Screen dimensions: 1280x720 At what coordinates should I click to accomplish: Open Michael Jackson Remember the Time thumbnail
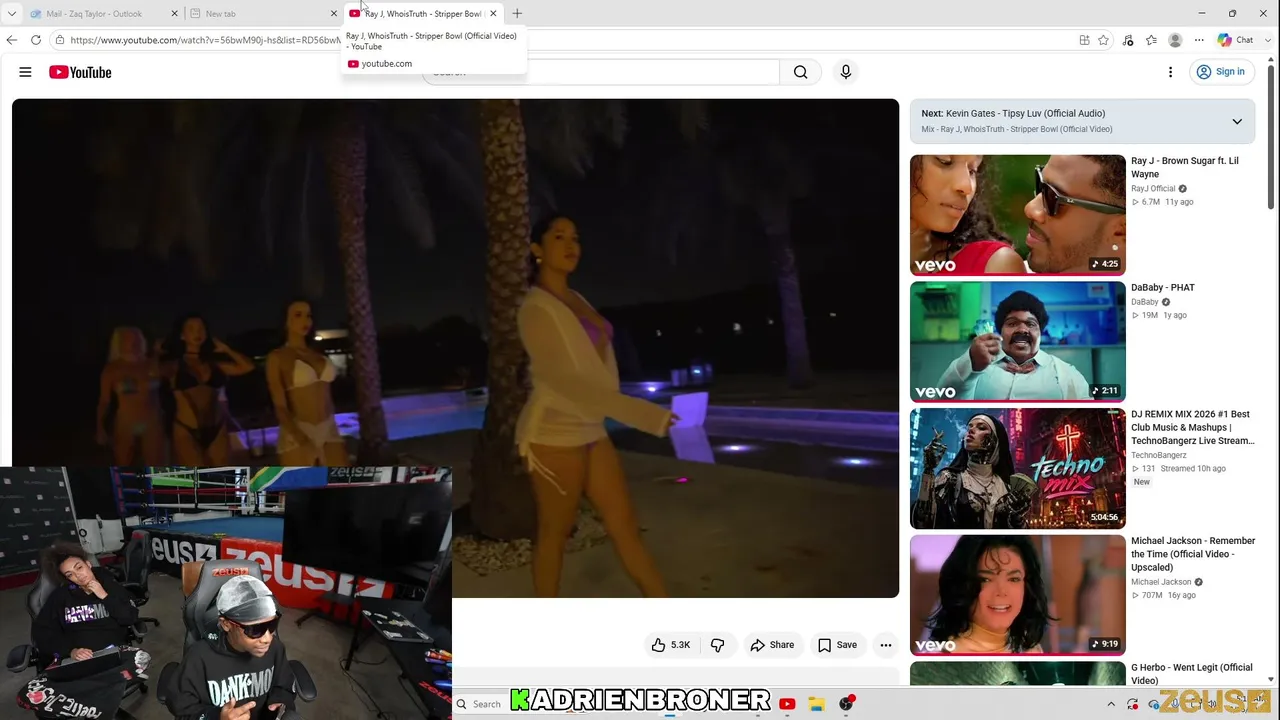tap(1018, 595)
